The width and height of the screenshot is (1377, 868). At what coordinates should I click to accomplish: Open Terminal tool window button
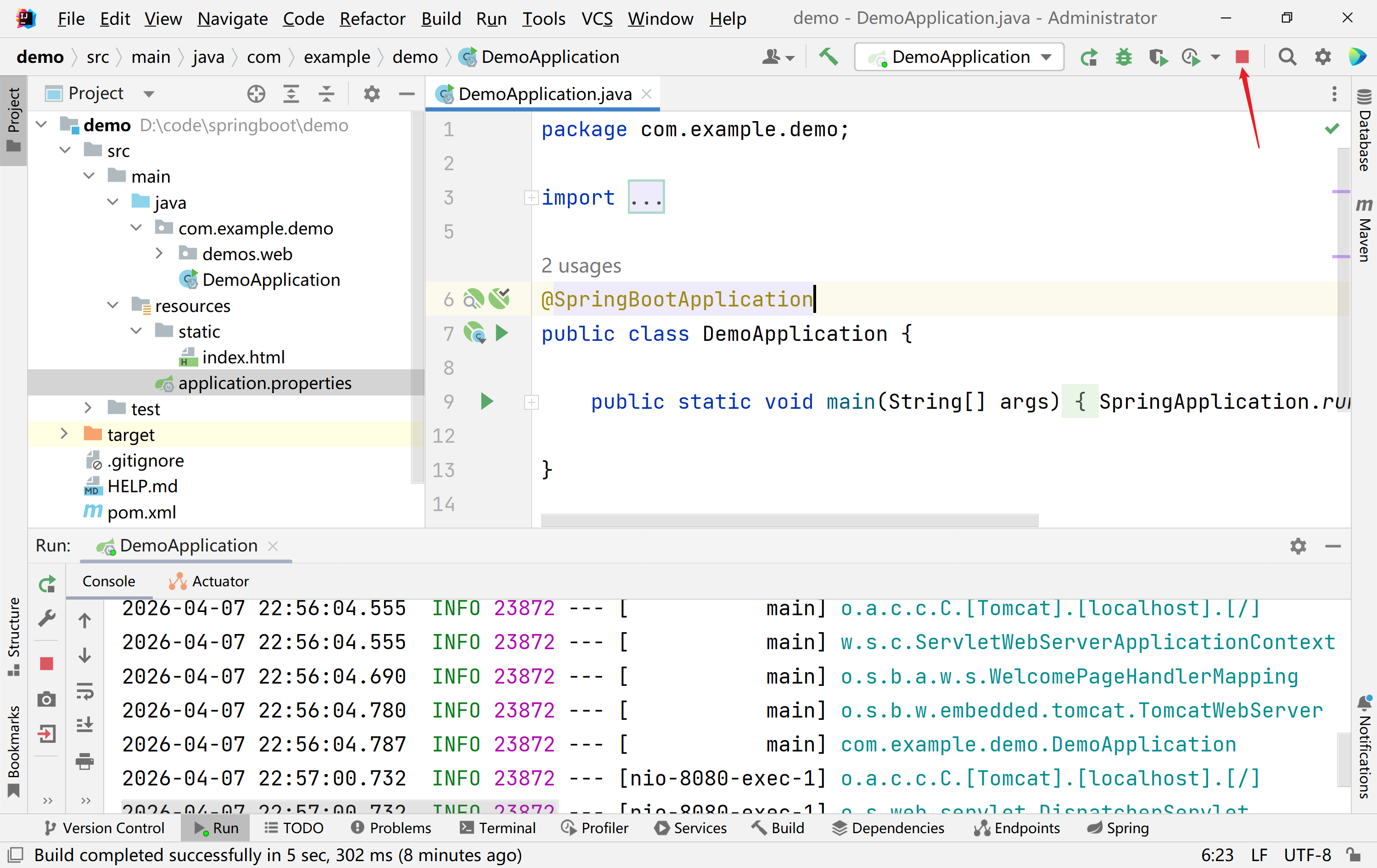pos(498,828)
